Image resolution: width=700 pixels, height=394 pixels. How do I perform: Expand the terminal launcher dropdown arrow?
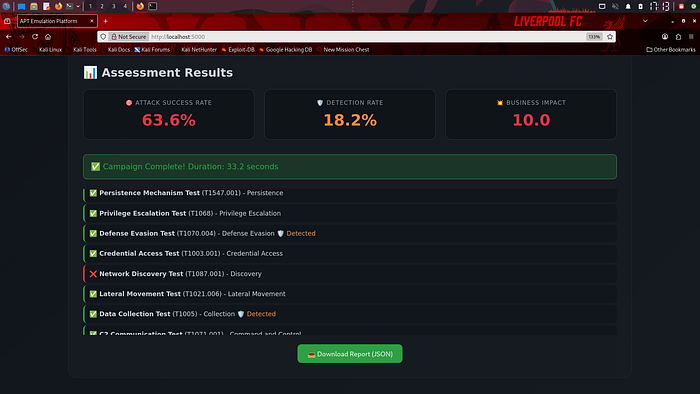[x=78, y=6]
